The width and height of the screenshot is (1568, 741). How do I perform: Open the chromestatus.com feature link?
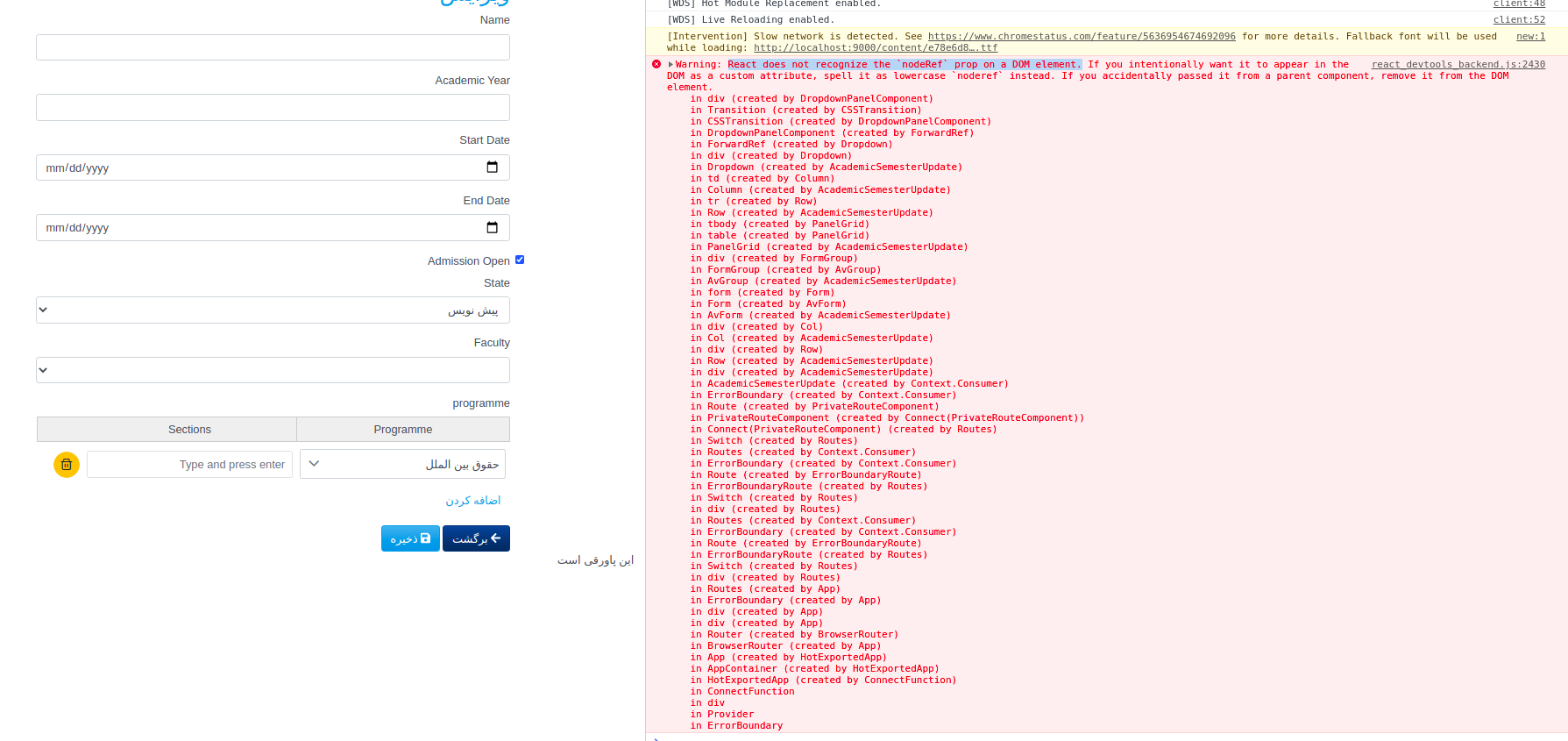(1082, 37)
